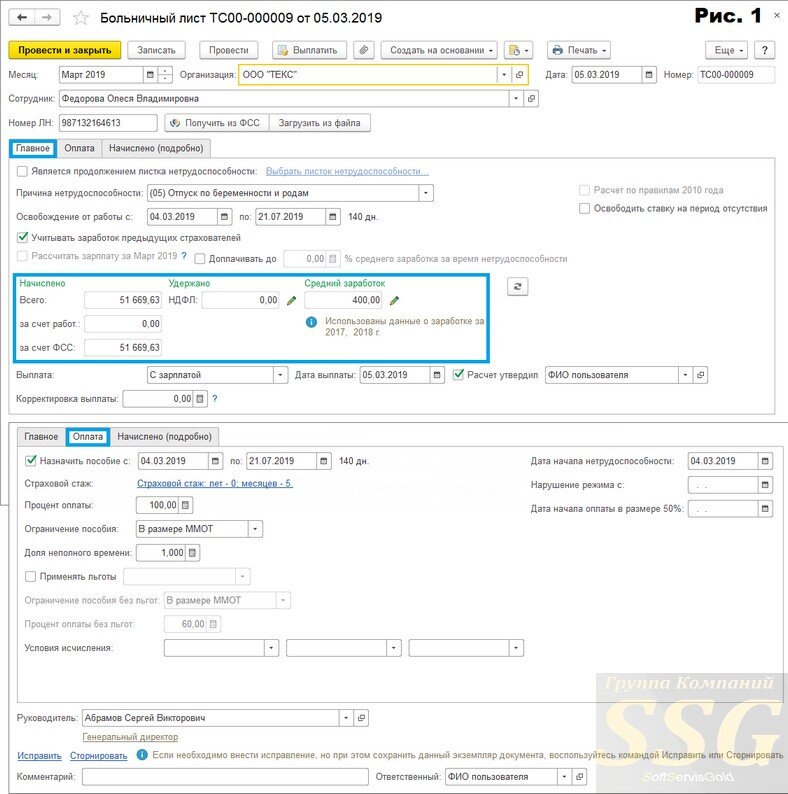Screen dimensions: 788x794
Task: Open the Руководитель record with open icon
Action: coord(361,718)
